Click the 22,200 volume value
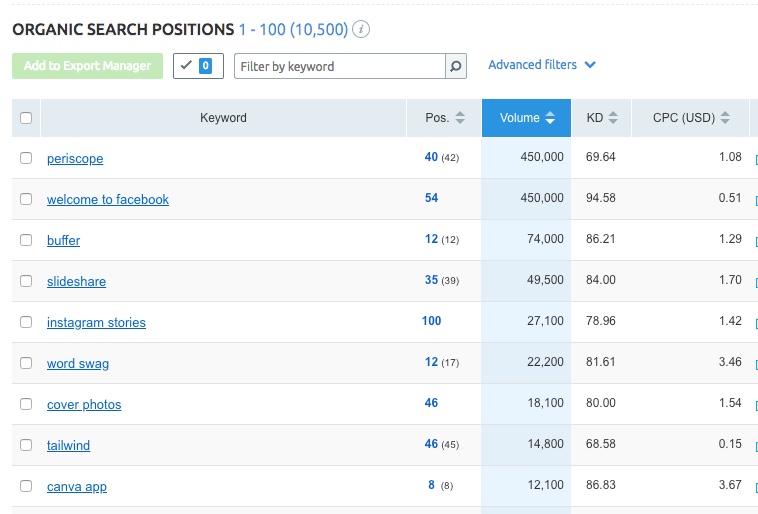 [x=545, y=362]
